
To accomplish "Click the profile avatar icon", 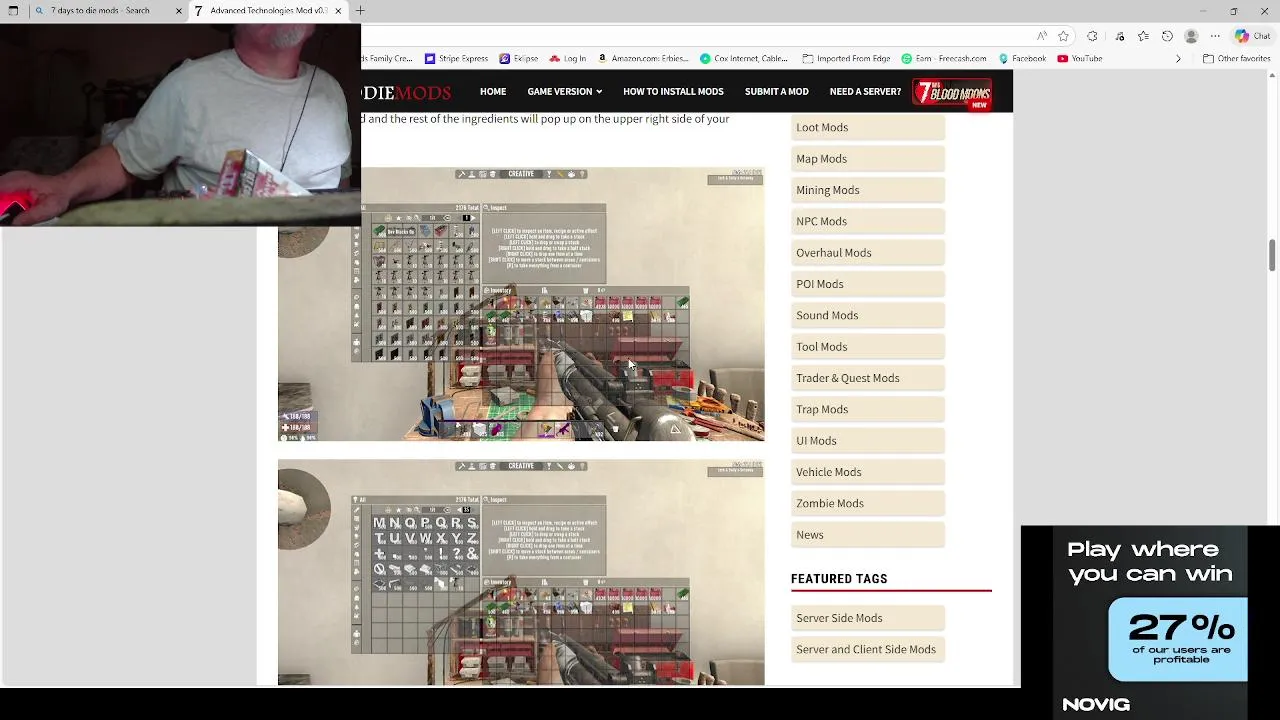I will coord(1191,36).
